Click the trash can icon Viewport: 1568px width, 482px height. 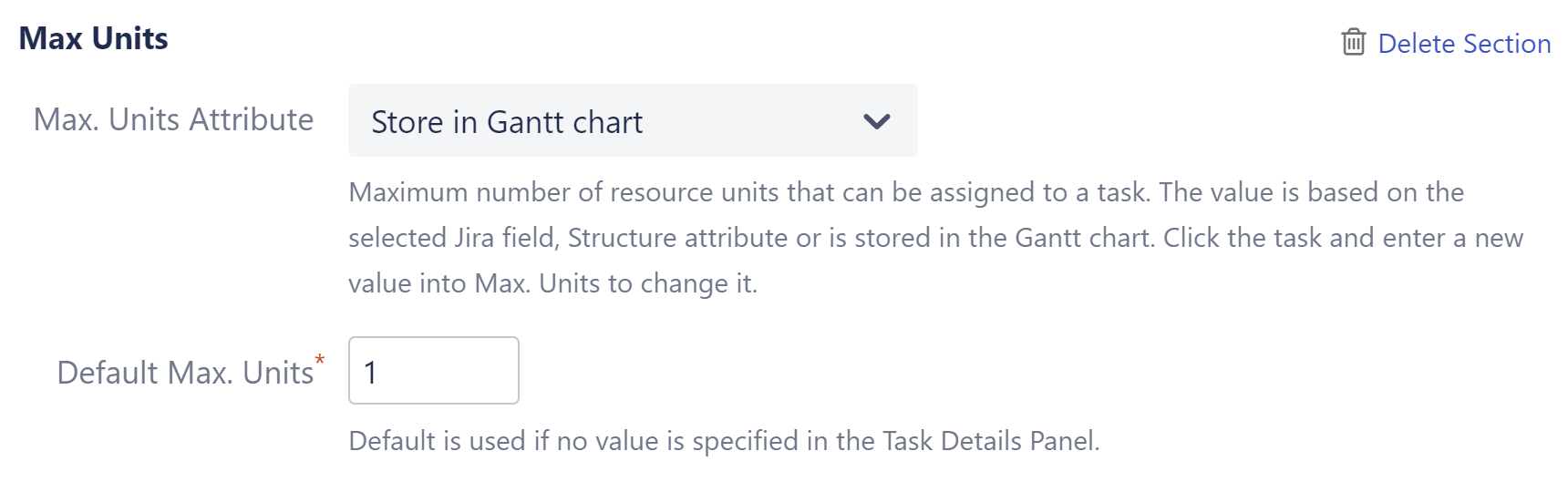pyautogui.click(x=1354, y=42)
